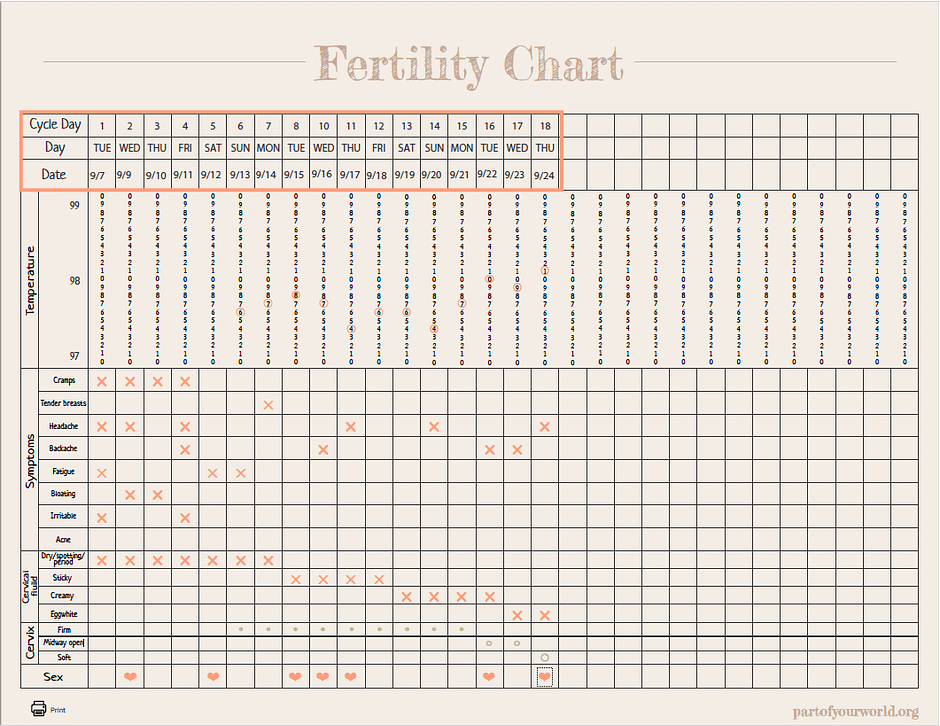Toggle the Backache mark on cycle day 10
This screenshot has width=940, height=726.
click(x=323, y=450)
